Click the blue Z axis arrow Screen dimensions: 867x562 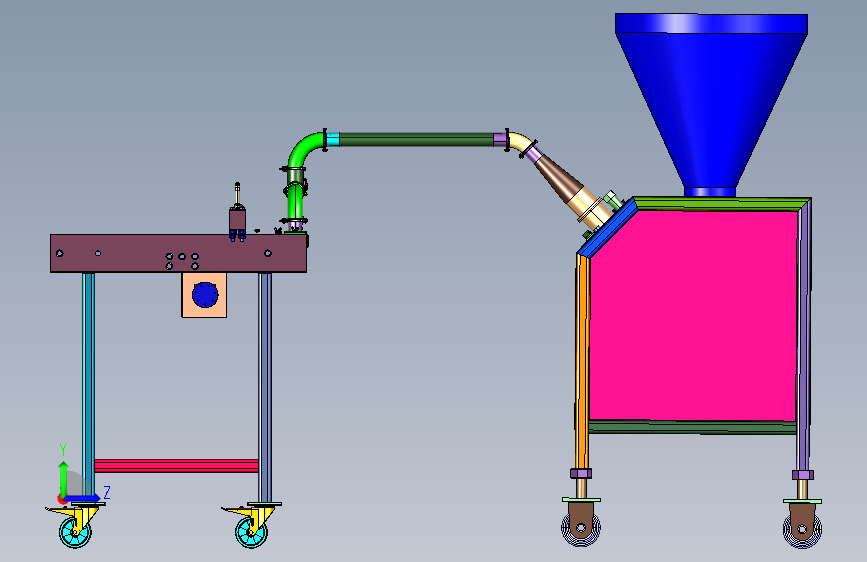click(83, 498)
